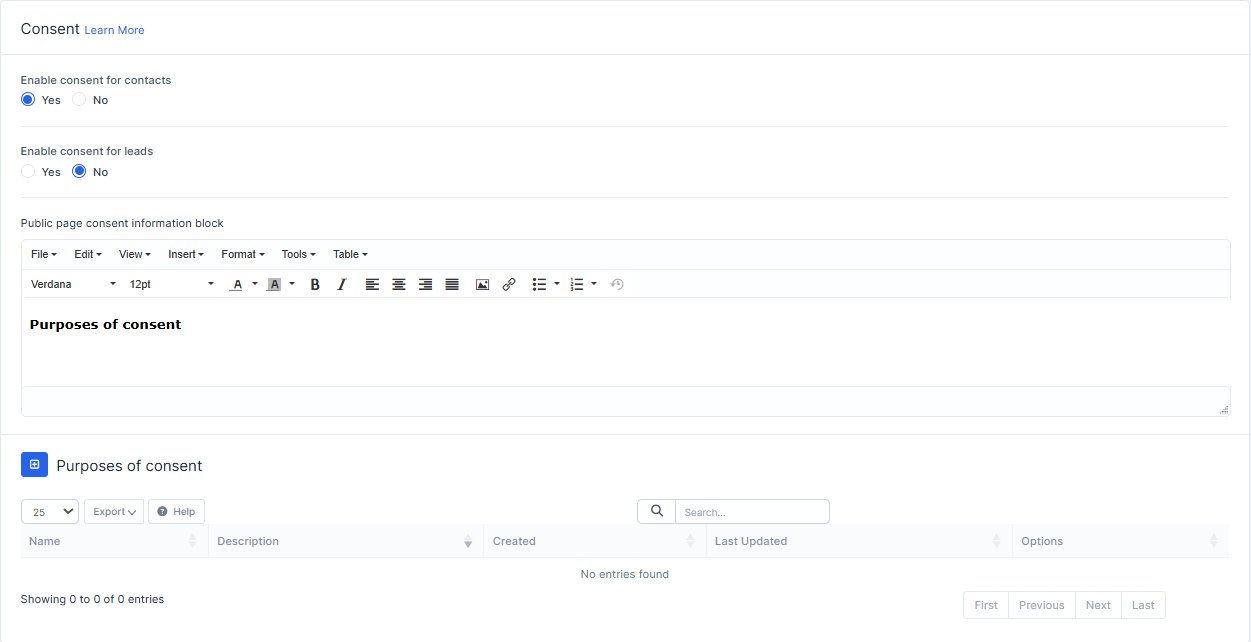
Task: Center align text in editor
Action: click(x=399, y=285)
